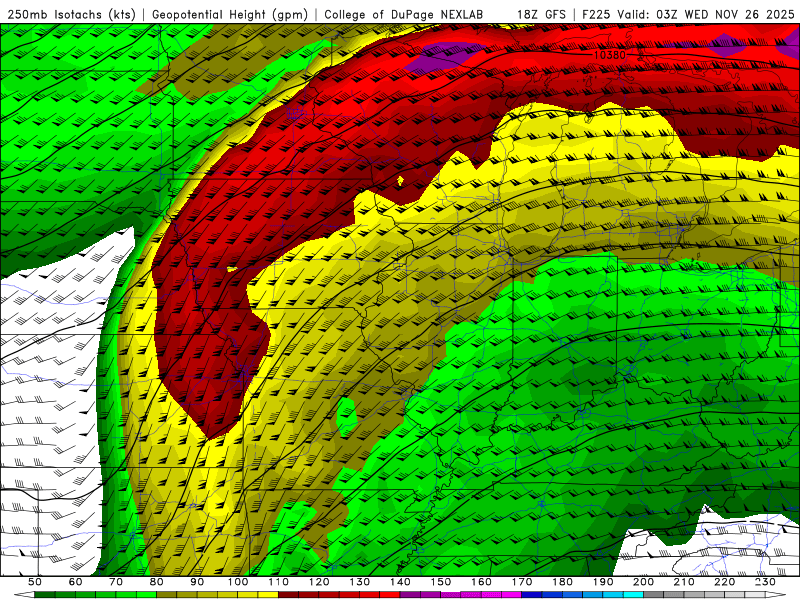Click the 170 kt legend value
Image resolution: width=800 pixels, height=600 pixels.
(521, 582)
